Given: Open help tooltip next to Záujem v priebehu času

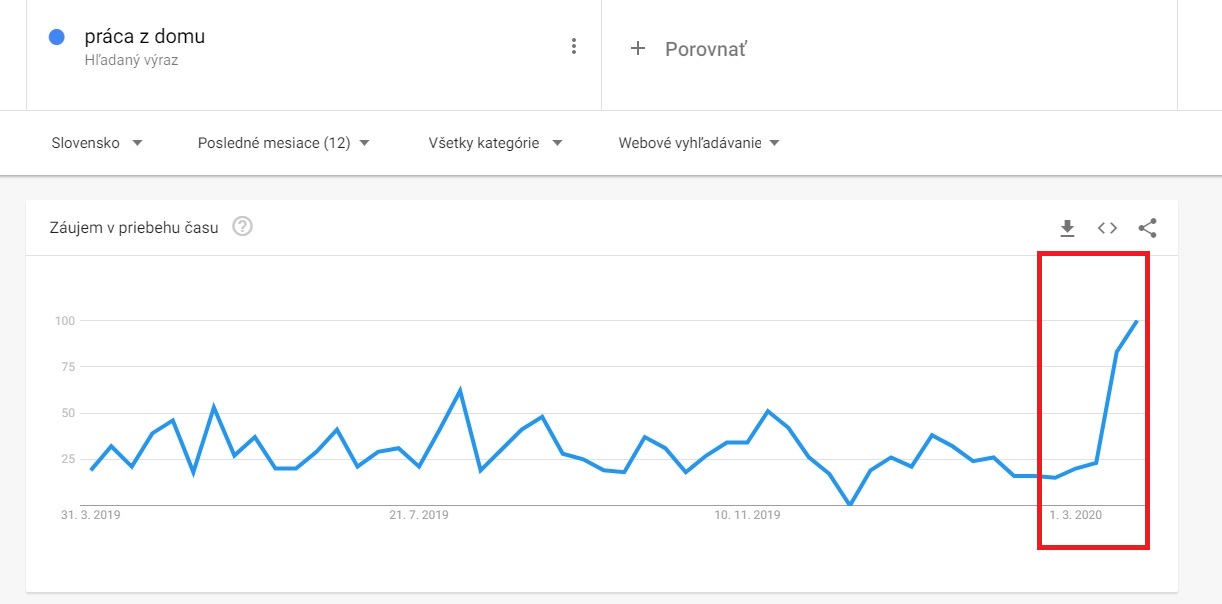Looking at the screenshot, I should click(x=242, y=226).
